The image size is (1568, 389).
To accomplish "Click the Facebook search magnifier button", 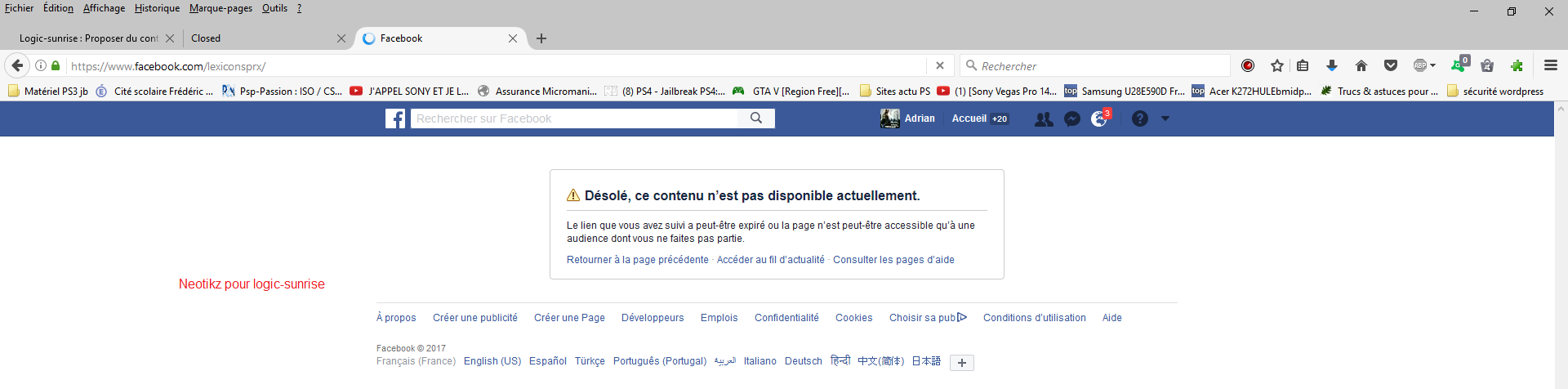I will [756, 118].
